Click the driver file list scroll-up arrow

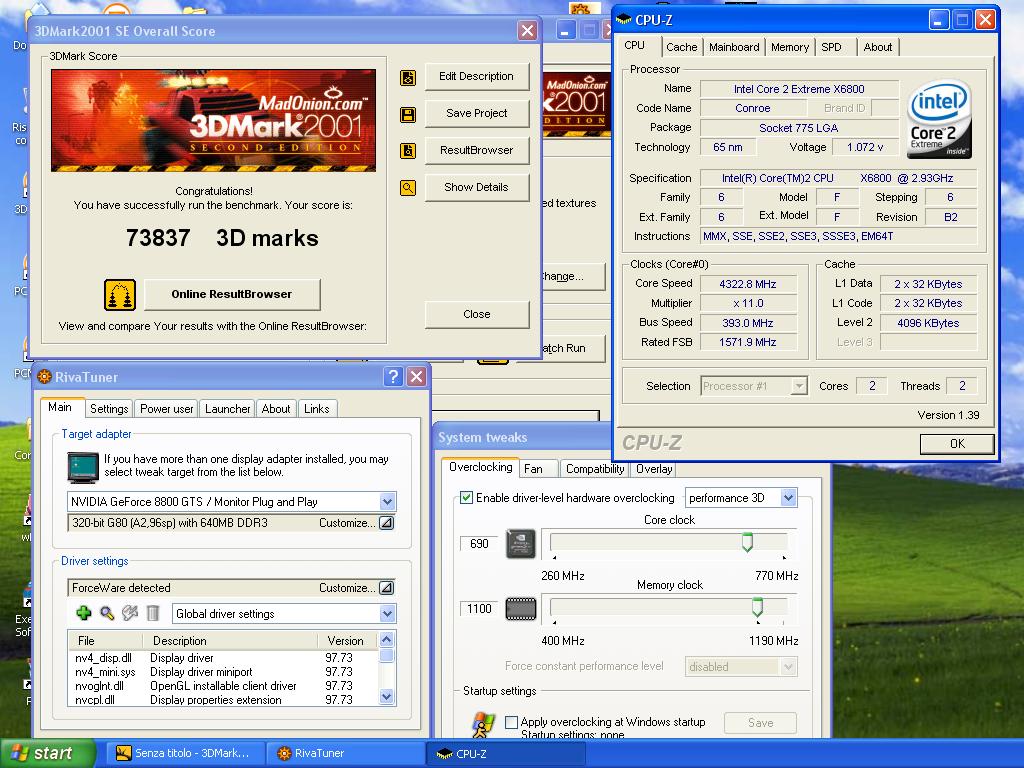[387, 639]
